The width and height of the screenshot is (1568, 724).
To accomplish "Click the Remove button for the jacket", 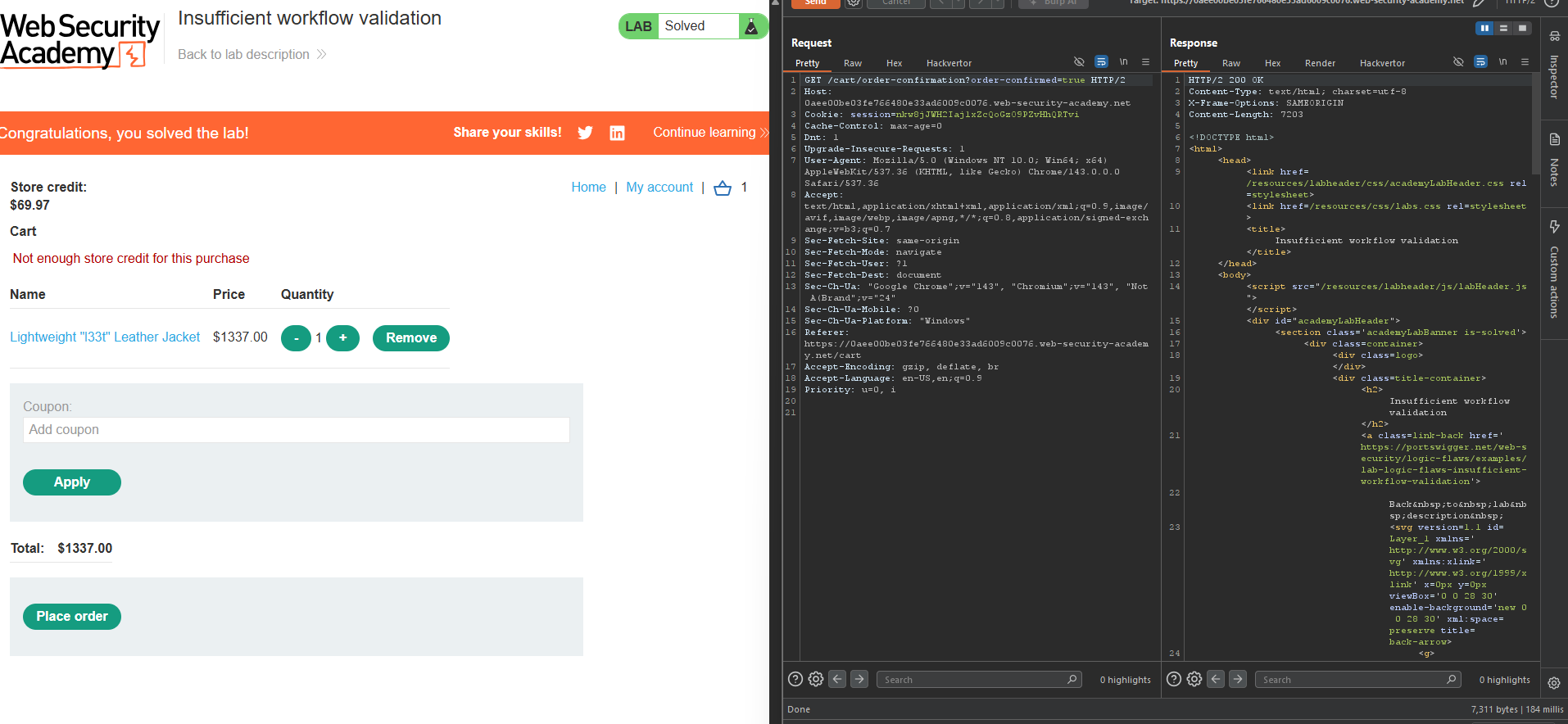I will [411, 338].
